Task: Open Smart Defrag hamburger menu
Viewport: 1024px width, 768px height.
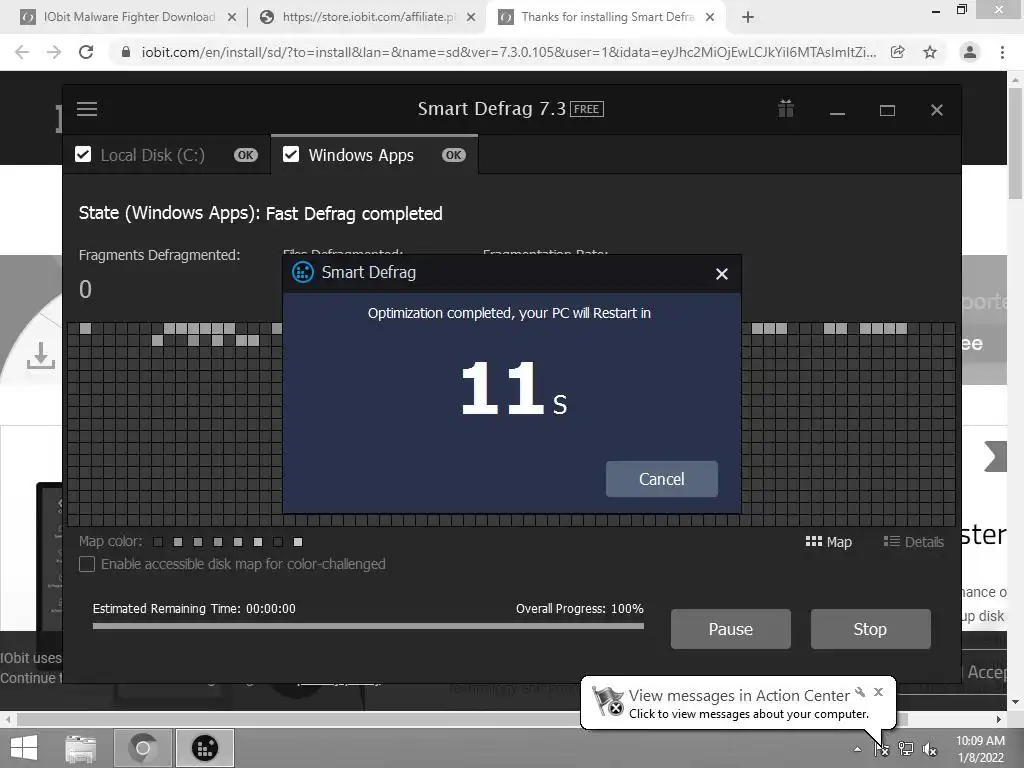Action: coord(87,109)
